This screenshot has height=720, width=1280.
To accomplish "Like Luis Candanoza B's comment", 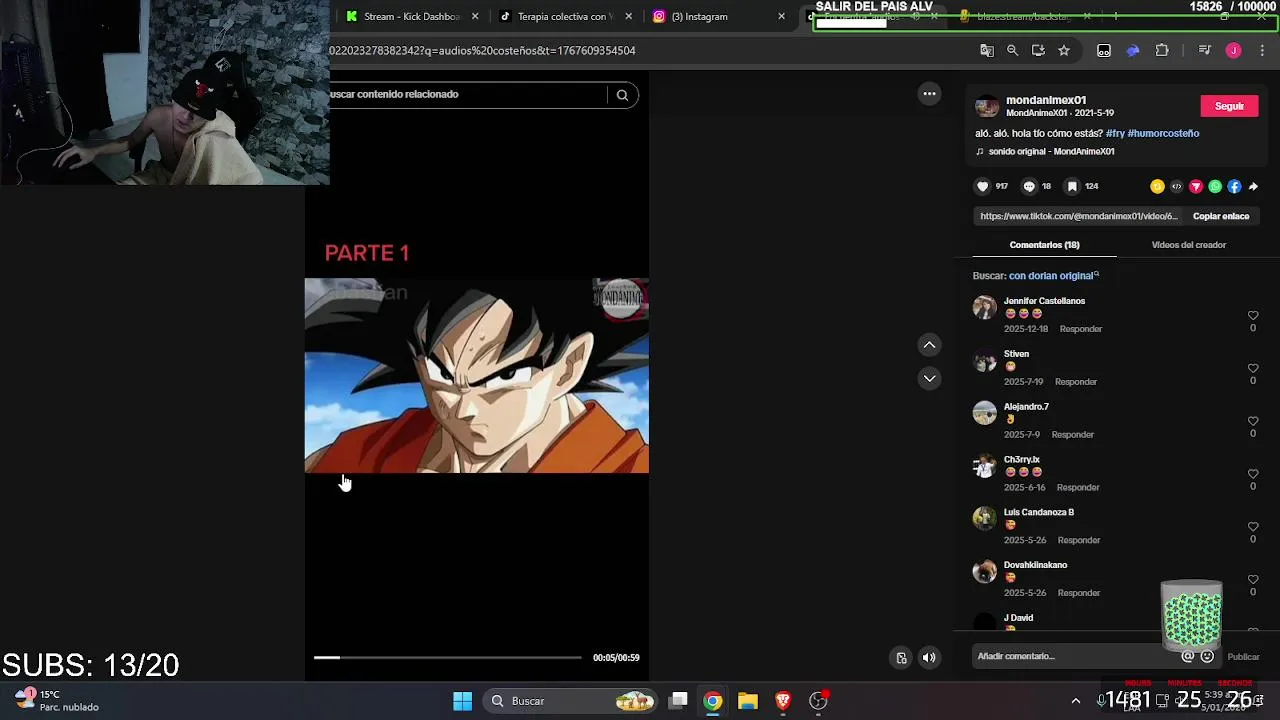I will click(1253, 527).
